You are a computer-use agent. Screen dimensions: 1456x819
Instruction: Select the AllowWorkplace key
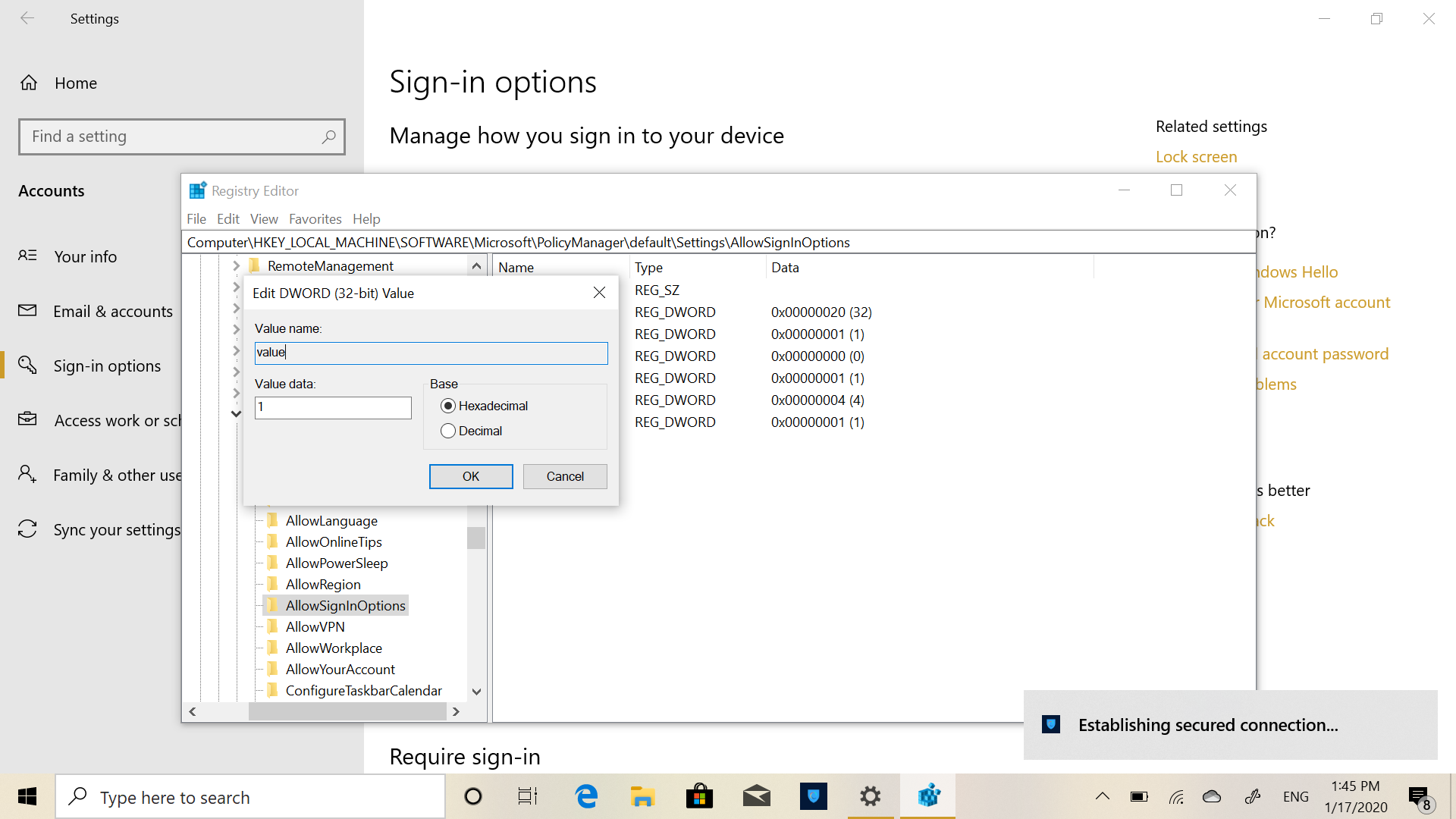[334, 648]
